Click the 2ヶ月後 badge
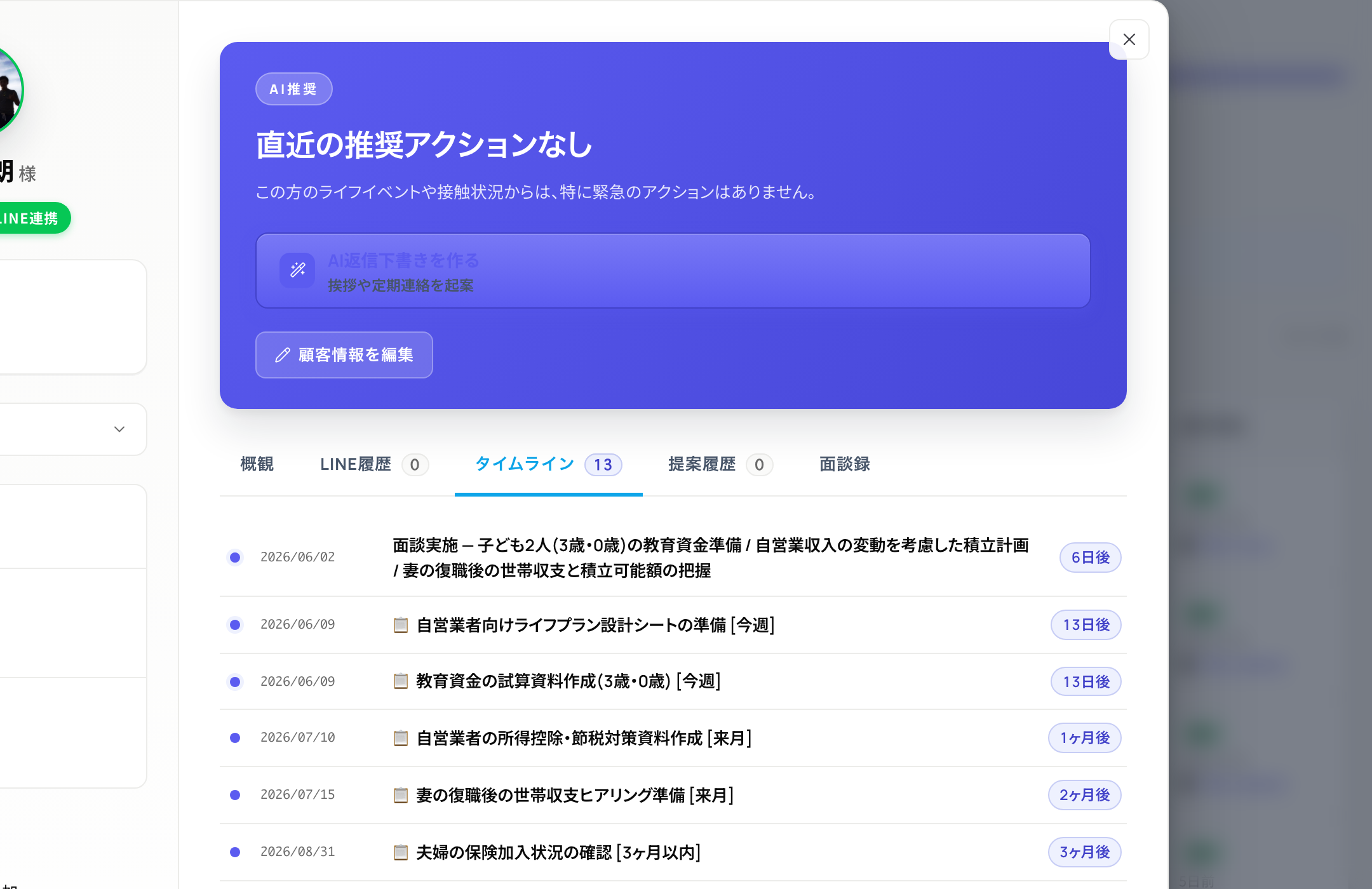The width and height of the screenshot is (1372, 889). (x=1084, y=795)
